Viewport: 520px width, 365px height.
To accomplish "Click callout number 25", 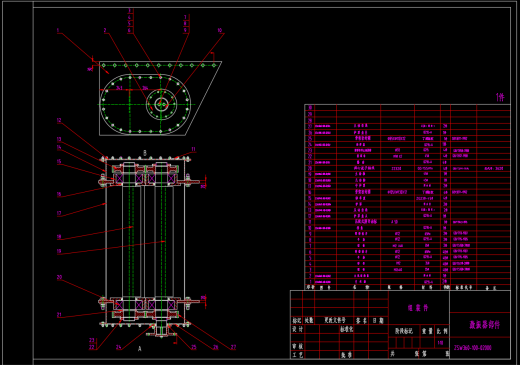I will 194,347.
